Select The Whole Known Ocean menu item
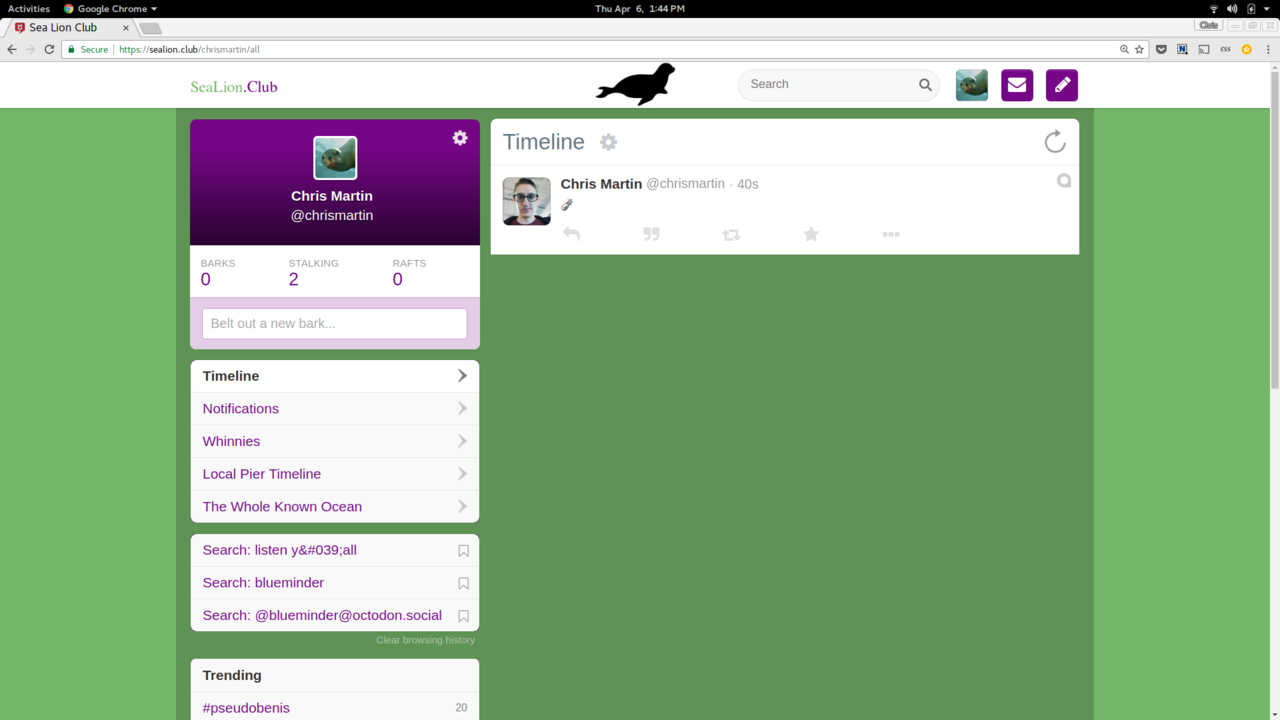Image resolution: width=1280 pixels, height=720 pixels. tap(282, 507)
